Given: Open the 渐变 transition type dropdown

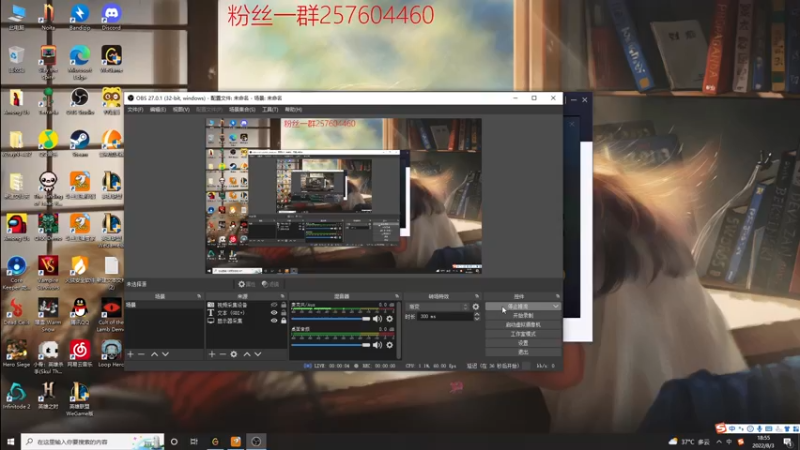Looking at the screenshot, I should click(x=437, y=307).
